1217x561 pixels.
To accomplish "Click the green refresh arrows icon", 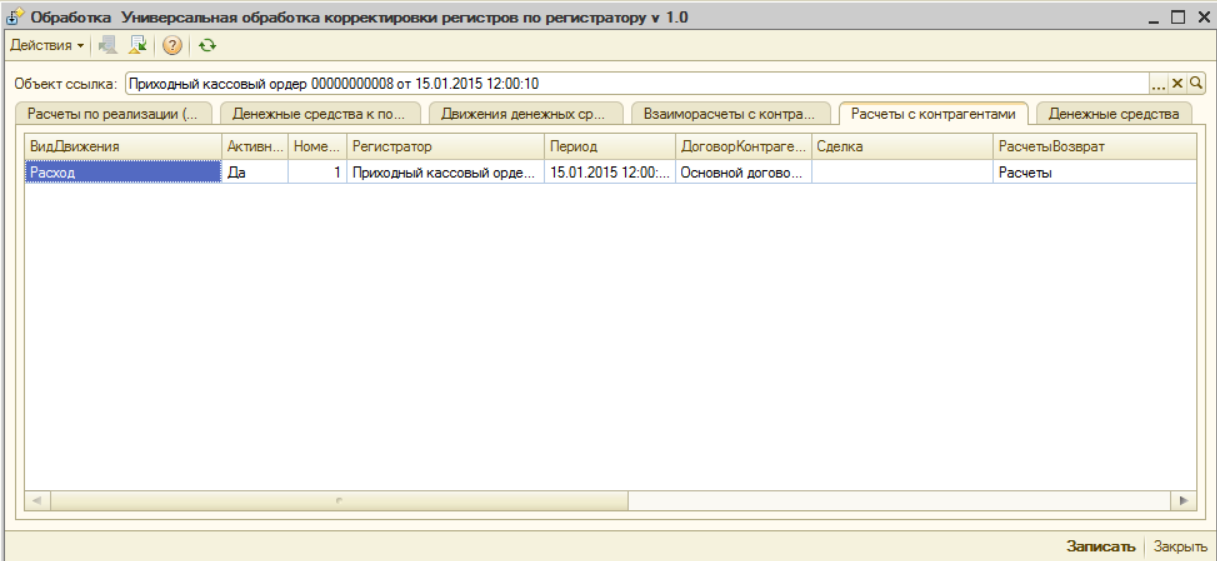I will pos(207,45).
